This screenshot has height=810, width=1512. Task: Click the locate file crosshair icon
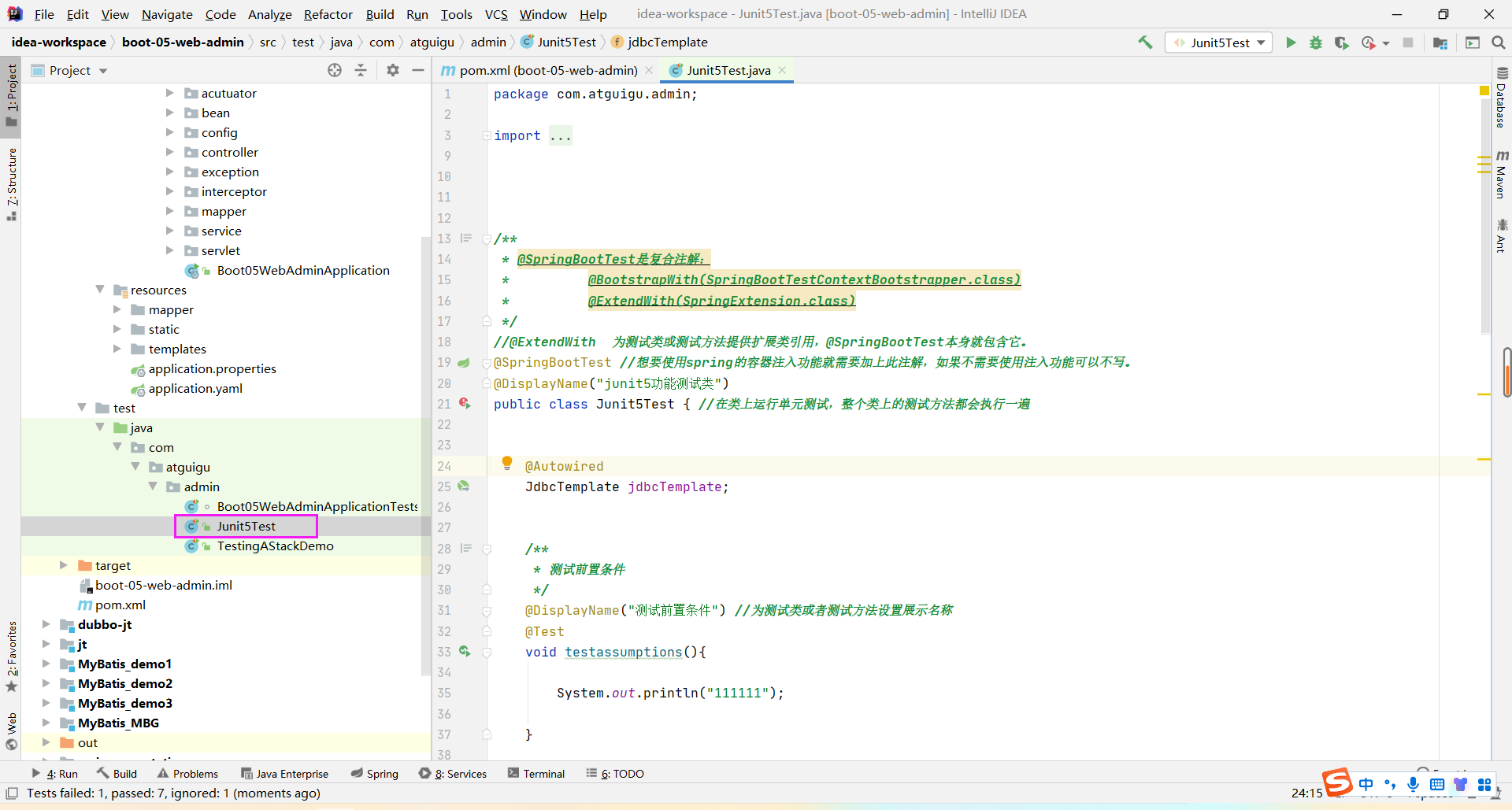335,70
